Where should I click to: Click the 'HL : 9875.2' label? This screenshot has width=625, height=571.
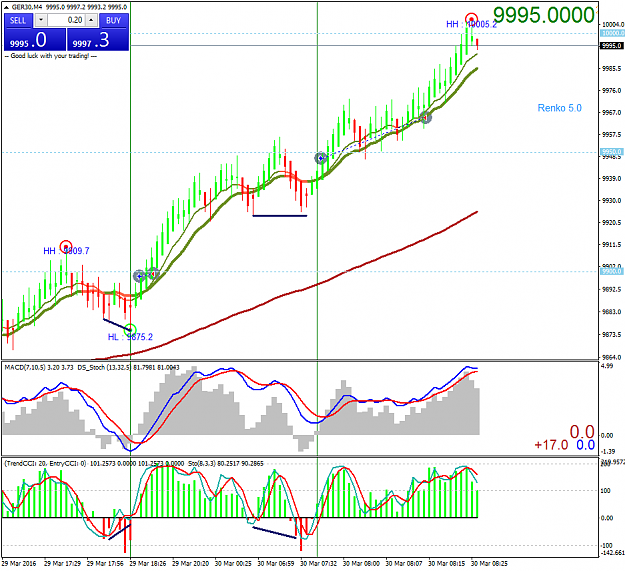130,337
